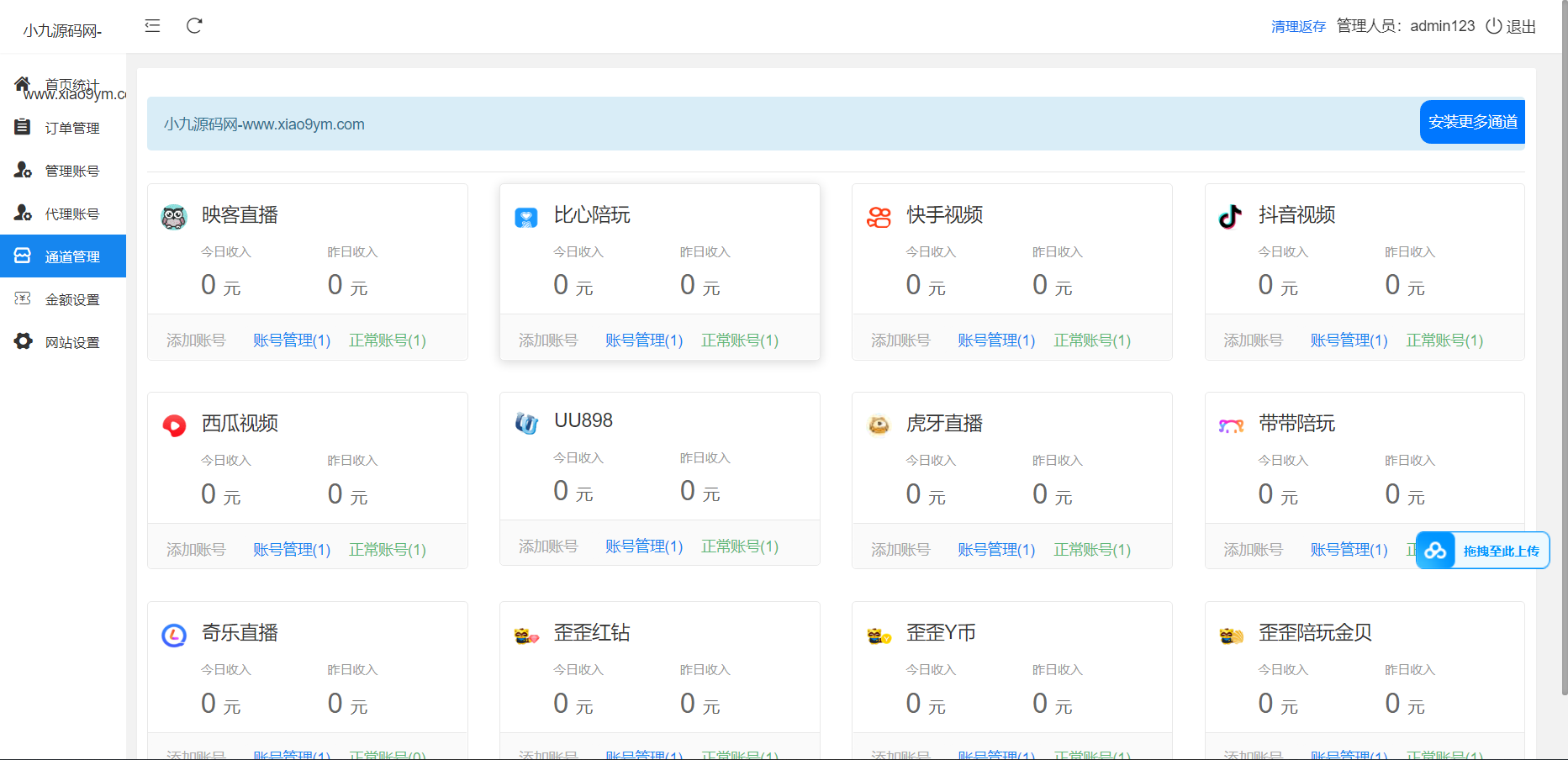Click 添加账号 under 带带陪玩
Screen dimensions: 1568x760
tap(1253, 550)
